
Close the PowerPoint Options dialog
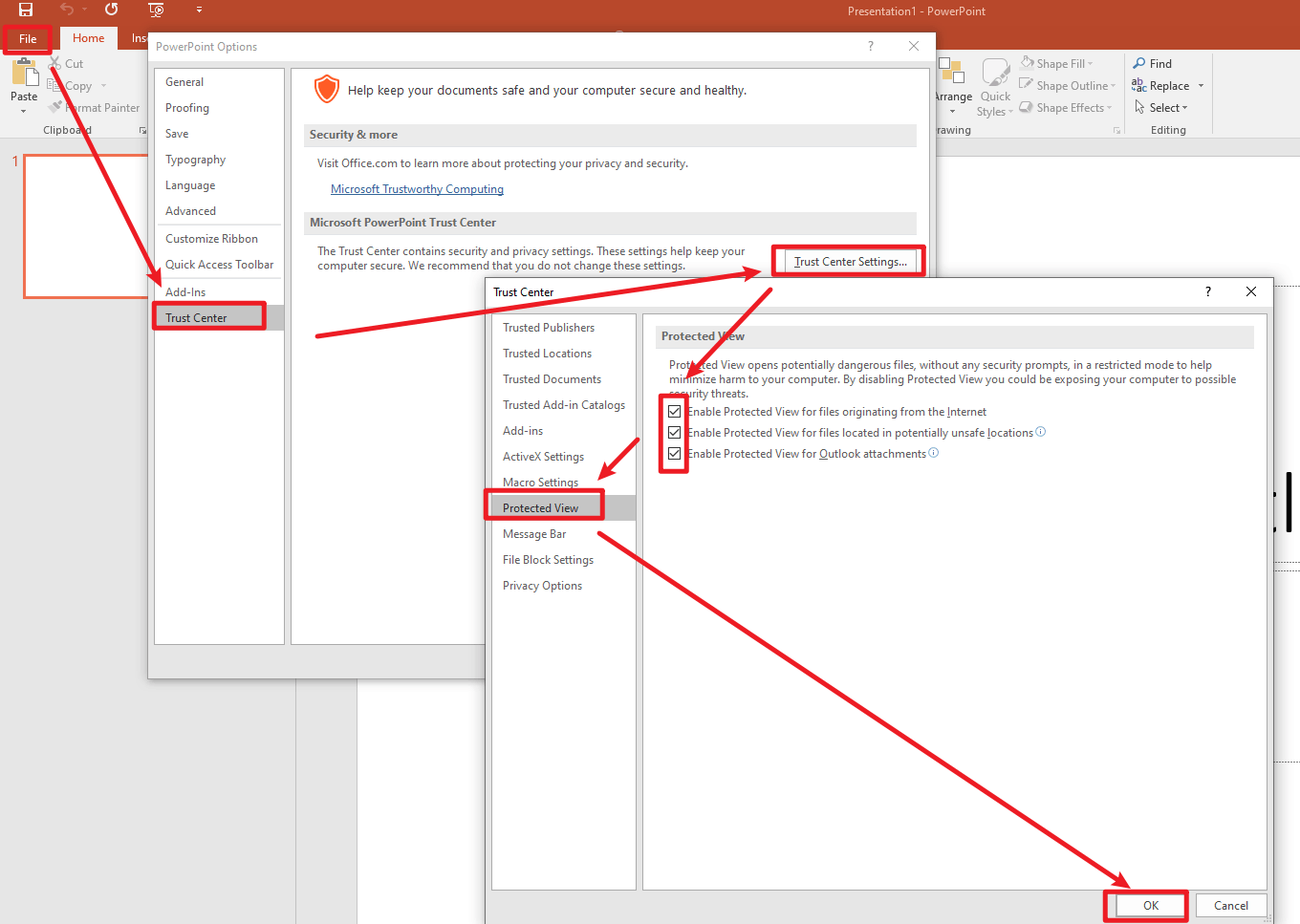[x=914, y=46]
